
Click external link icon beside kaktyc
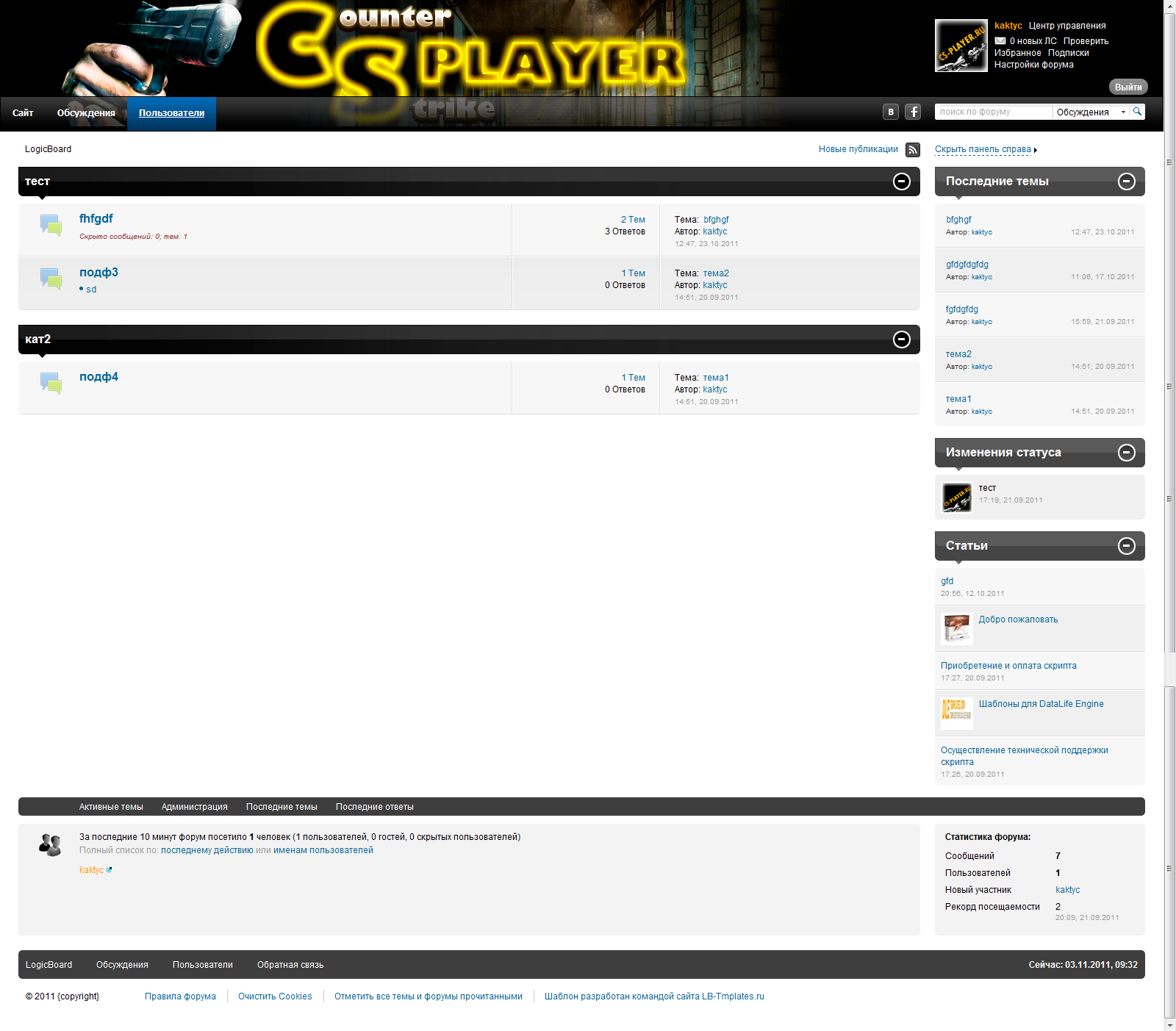point(110,870)
